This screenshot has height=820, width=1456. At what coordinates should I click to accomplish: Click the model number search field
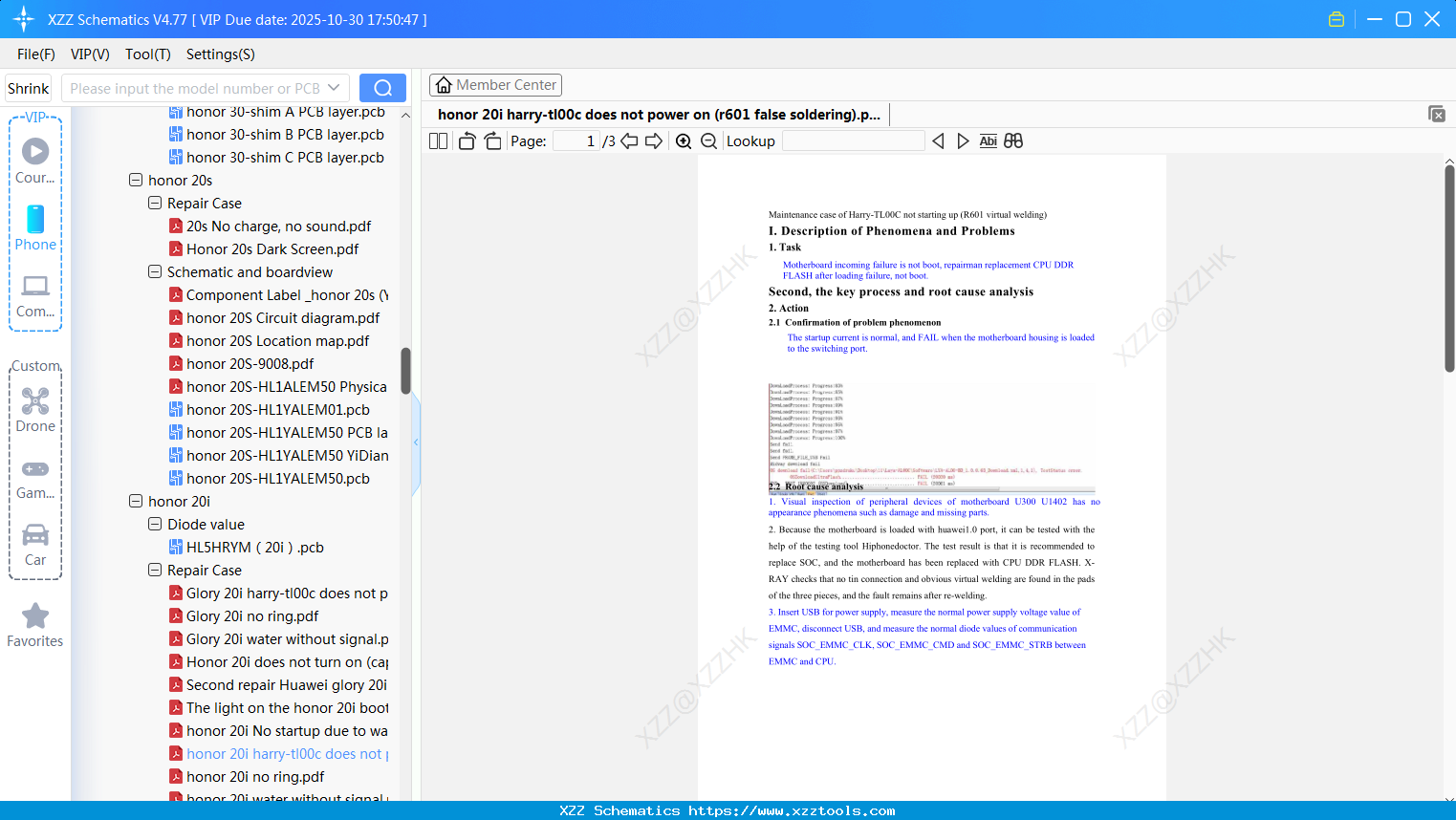(x=195, y=88)
